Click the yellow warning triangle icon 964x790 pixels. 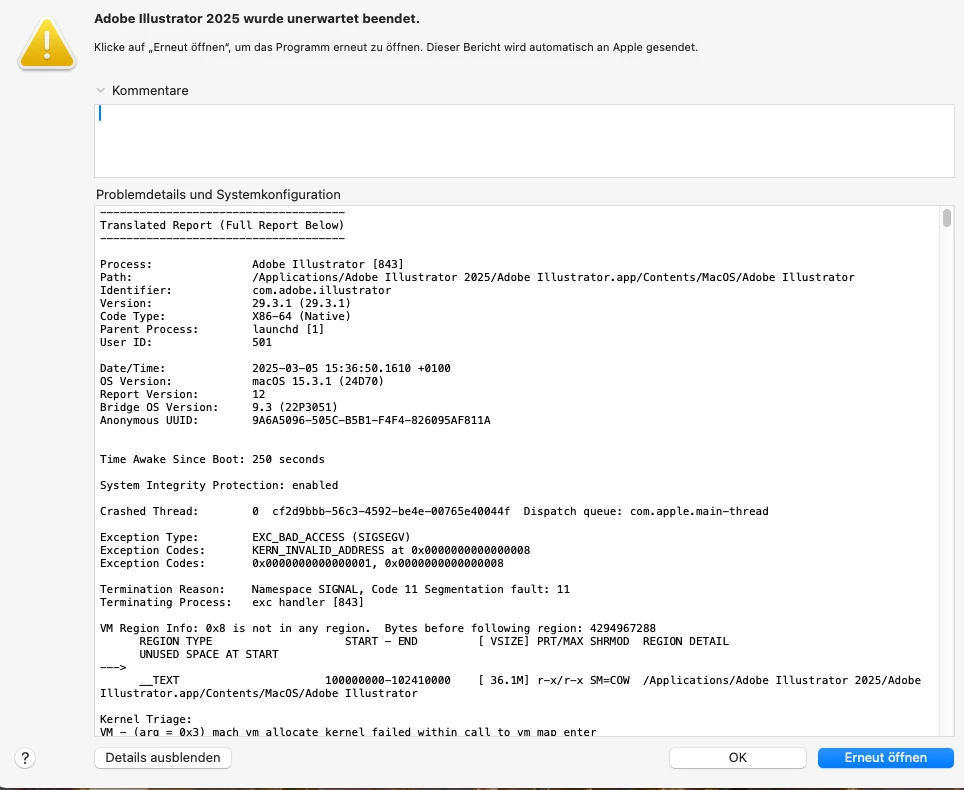click(47, 44)
